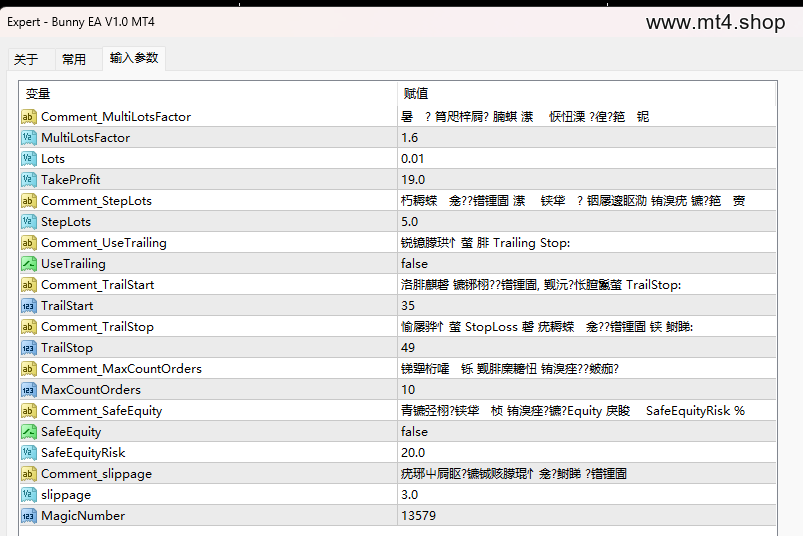Screen dimensions: 803x536
Task: Click the Comment_TrailStop value mentioning StopLoss
Action: click(x=547, y=327)
